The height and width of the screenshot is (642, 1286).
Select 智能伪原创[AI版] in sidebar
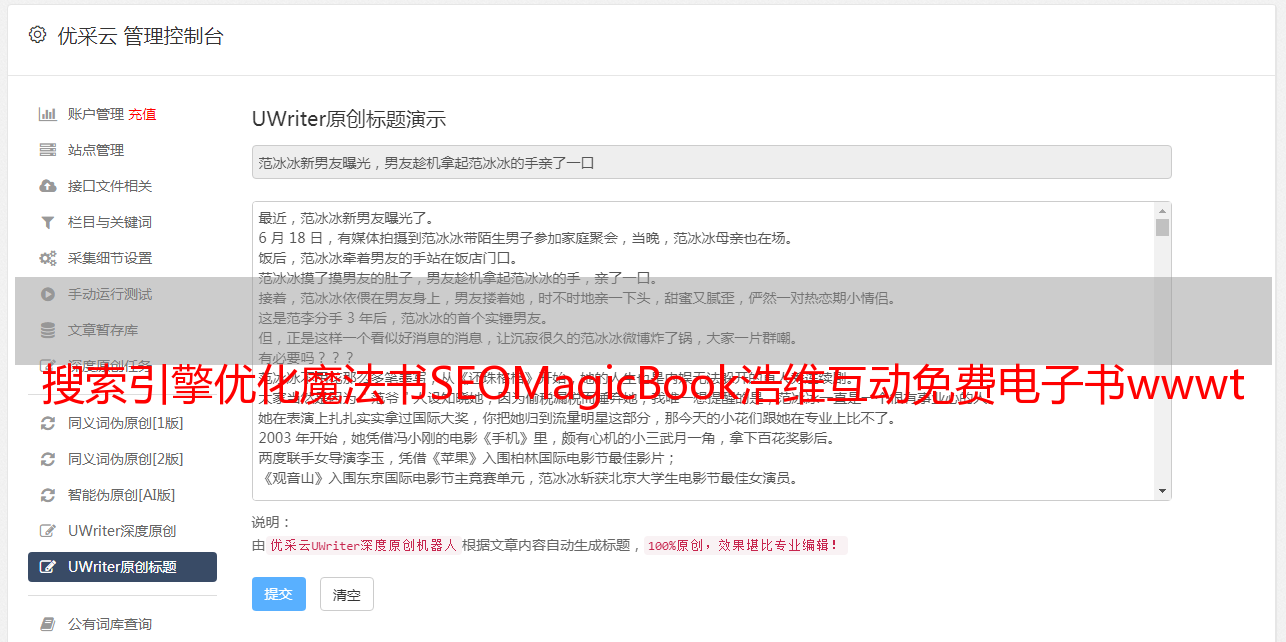(122, 495)
